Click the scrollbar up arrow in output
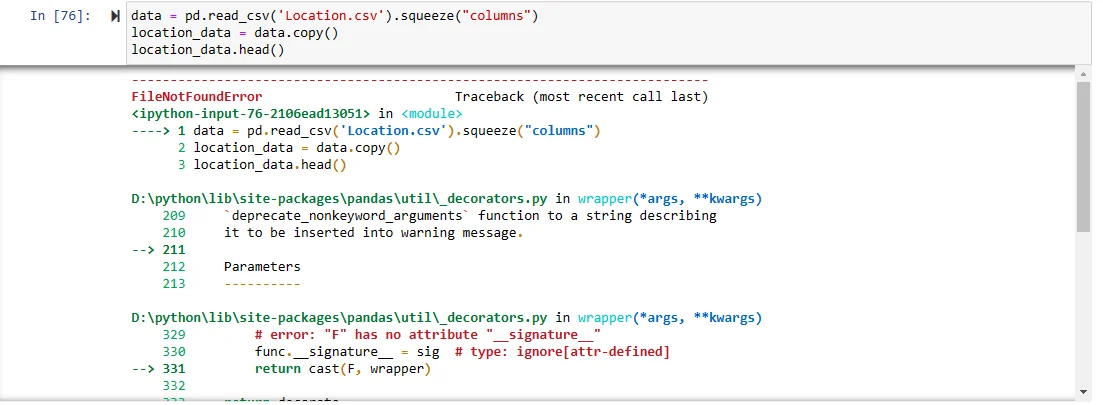Viewport: 1103px width, 405px height. point(1082,75)
